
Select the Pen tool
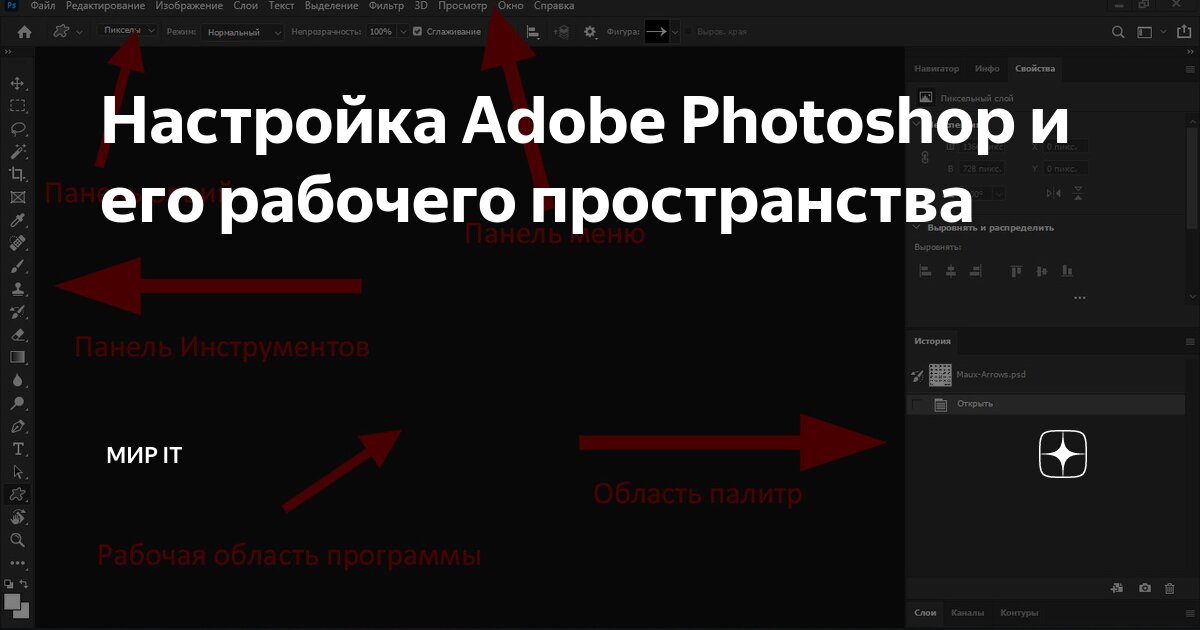17,426
